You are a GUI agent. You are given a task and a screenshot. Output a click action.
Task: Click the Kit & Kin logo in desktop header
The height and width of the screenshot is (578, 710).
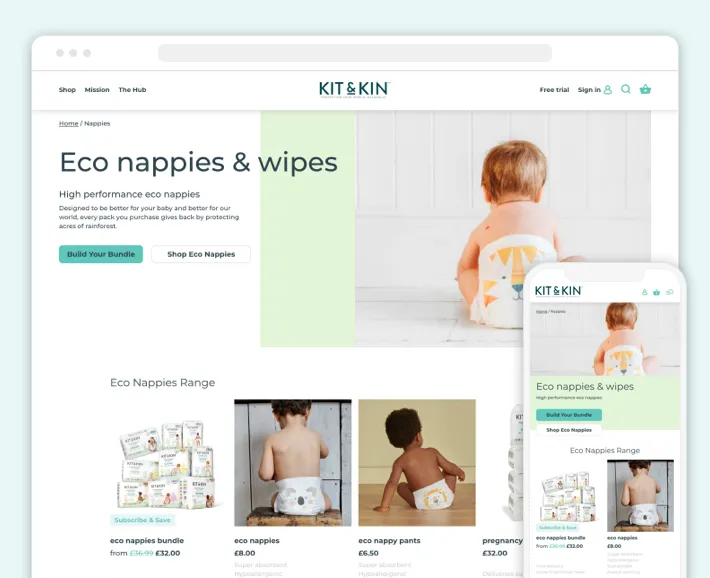pyautogui.click(x=354, y=89)
